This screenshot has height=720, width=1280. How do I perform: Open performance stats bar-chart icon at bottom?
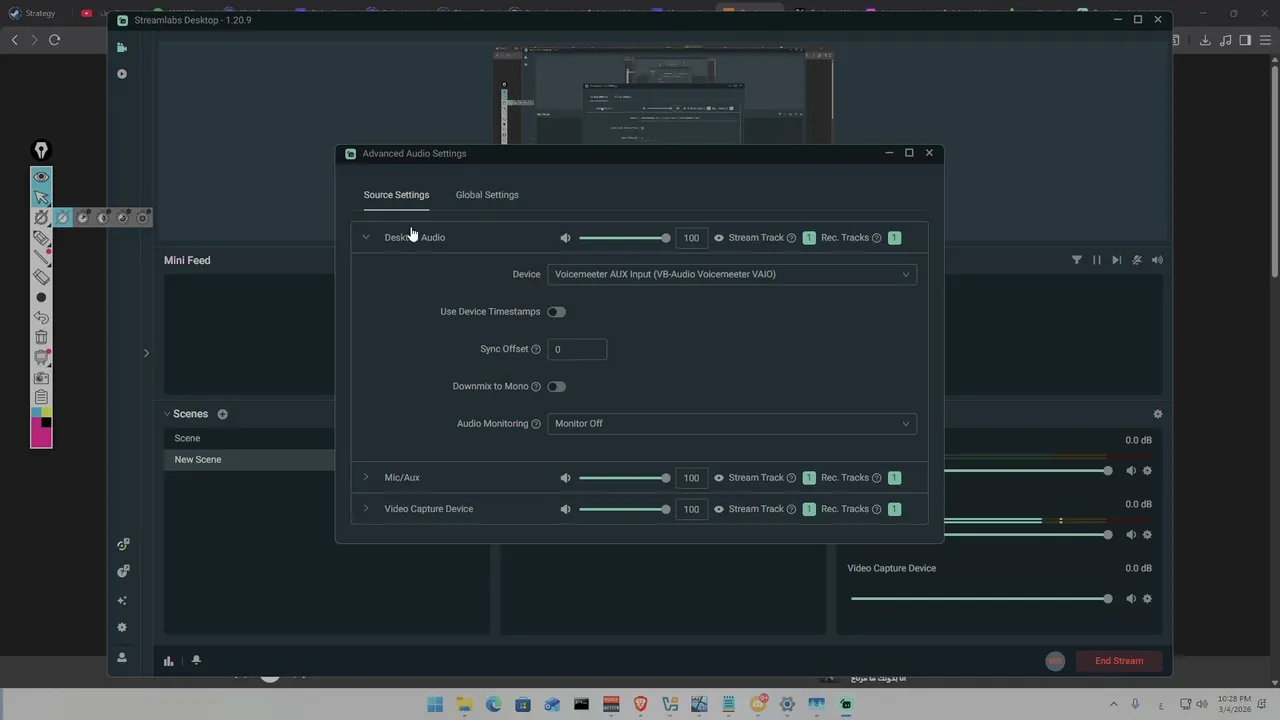coord(169,661)
